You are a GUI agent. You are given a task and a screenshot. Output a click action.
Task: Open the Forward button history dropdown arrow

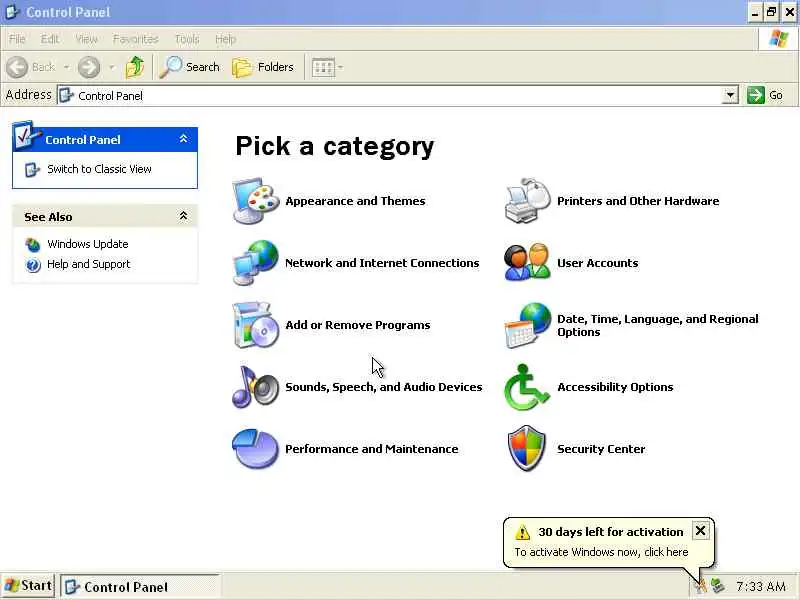[x=112, y=67]
